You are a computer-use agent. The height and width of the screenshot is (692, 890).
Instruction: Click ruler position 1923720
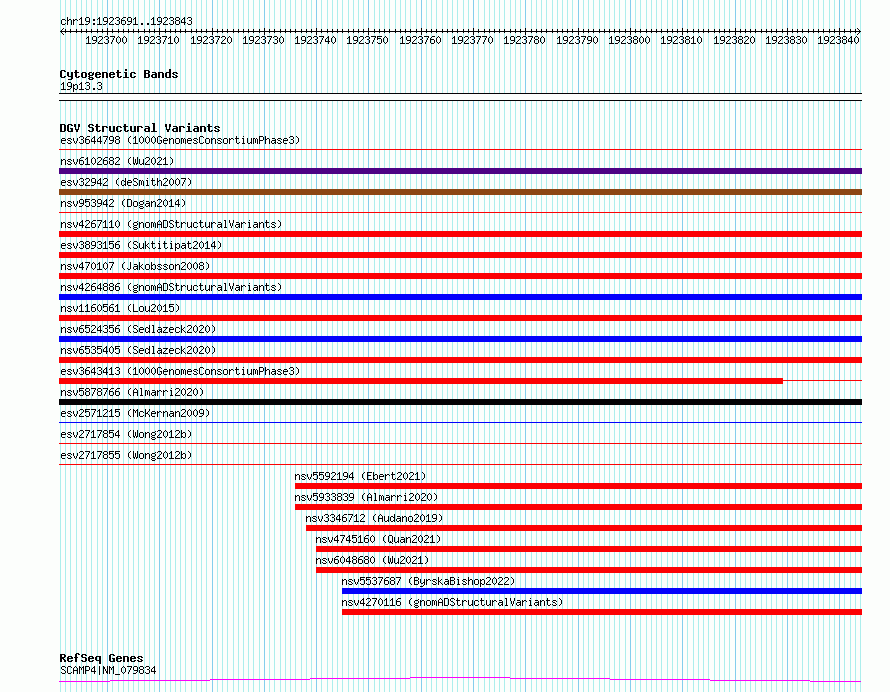pos(211,40)
